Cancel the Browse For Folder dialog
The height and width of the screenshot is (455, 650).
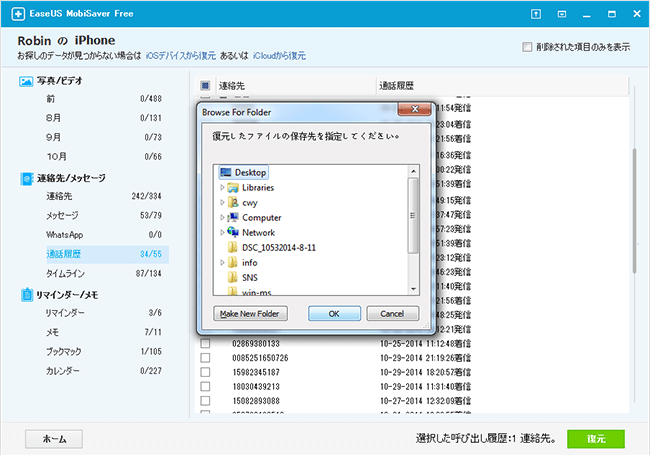pyautogui.click(x=392, y=314)
